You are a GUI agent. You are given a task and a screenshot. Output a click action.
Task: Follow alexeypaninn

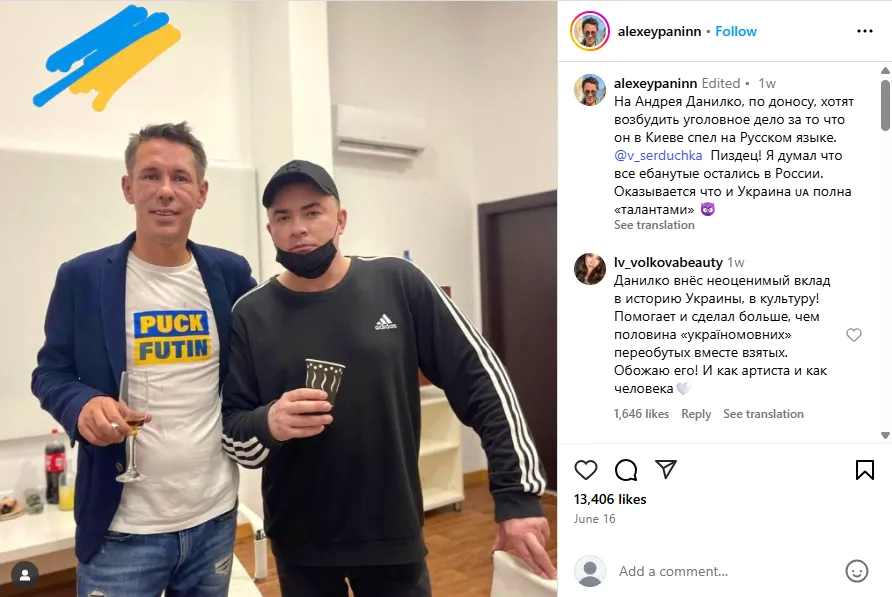[736, 31]
